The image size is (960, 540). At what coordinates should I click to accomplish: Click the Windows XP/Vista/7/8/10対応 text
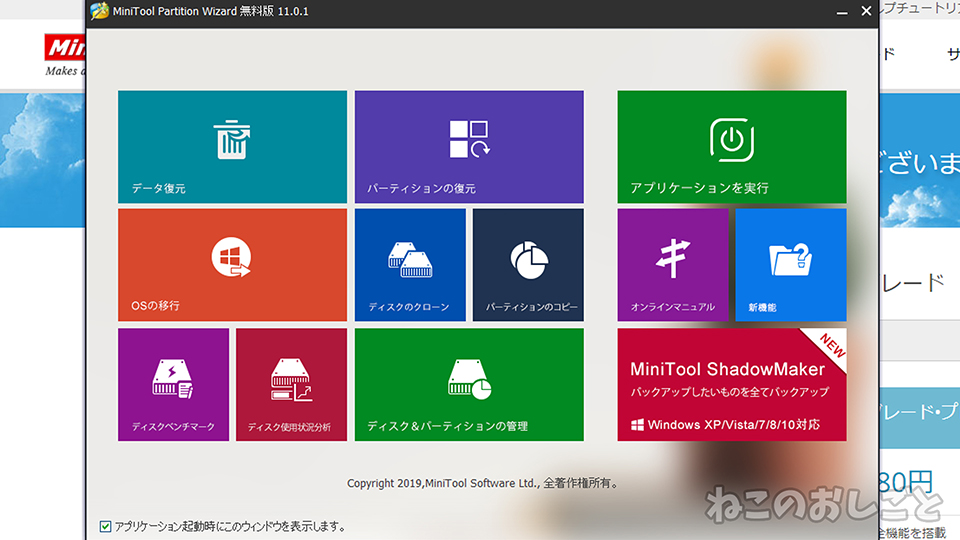pos(733,425)
